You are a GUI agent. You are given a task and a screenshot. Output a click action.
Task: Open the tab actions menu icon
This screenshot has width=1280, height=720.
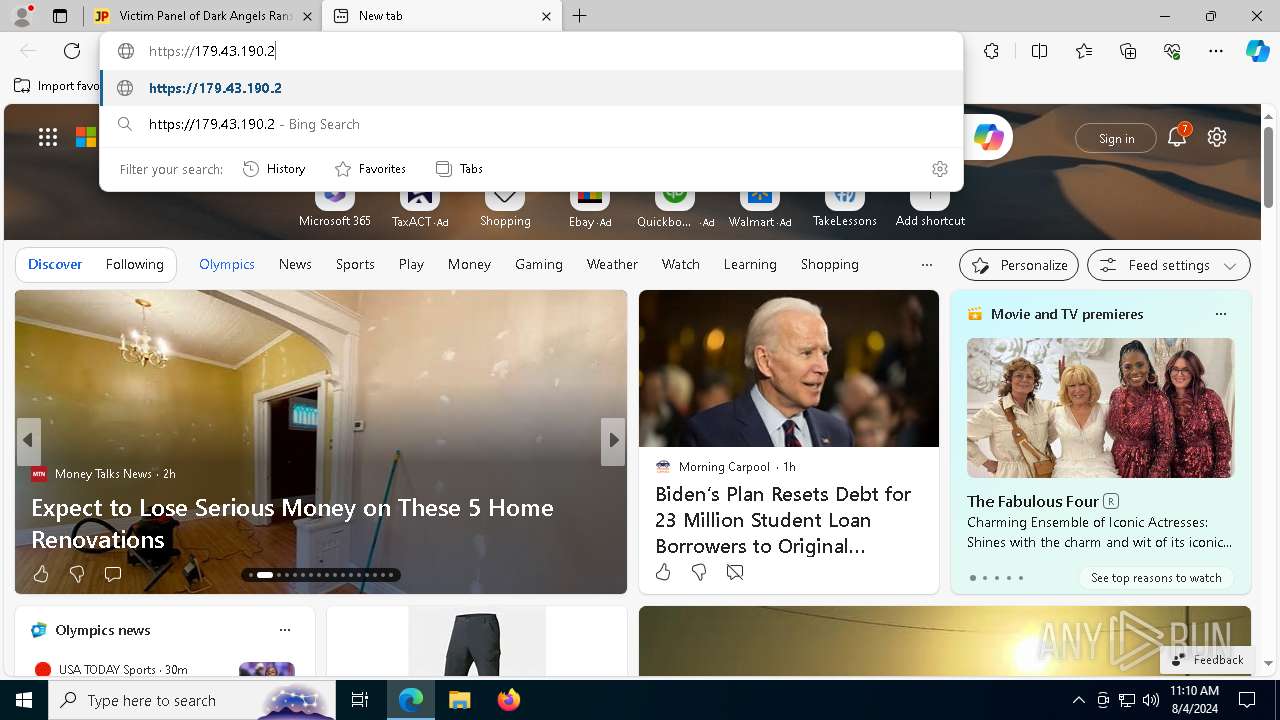pos(60,16)
